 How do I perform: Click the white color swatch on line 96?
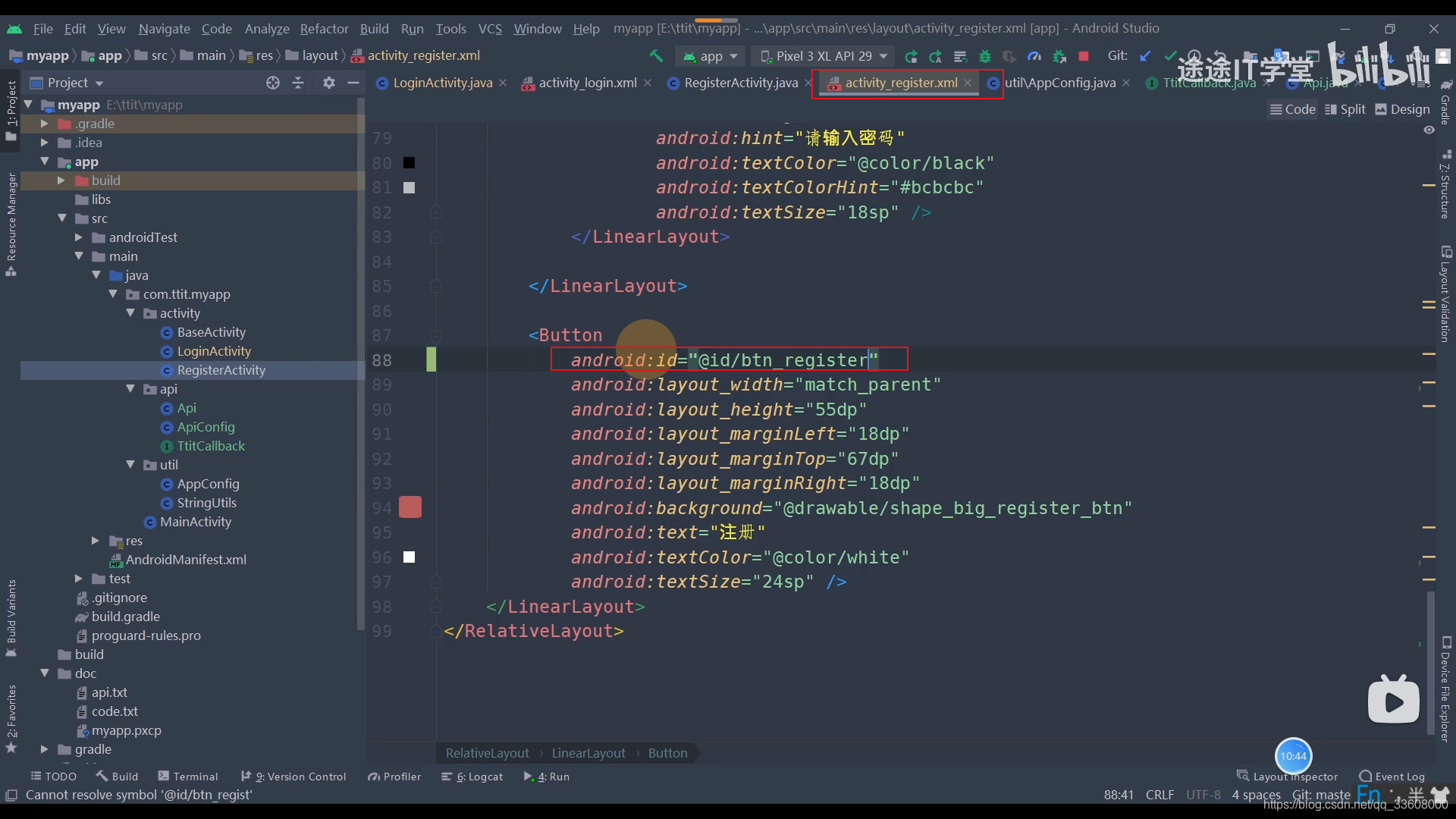pyautogui.click(x=409, y=557)
